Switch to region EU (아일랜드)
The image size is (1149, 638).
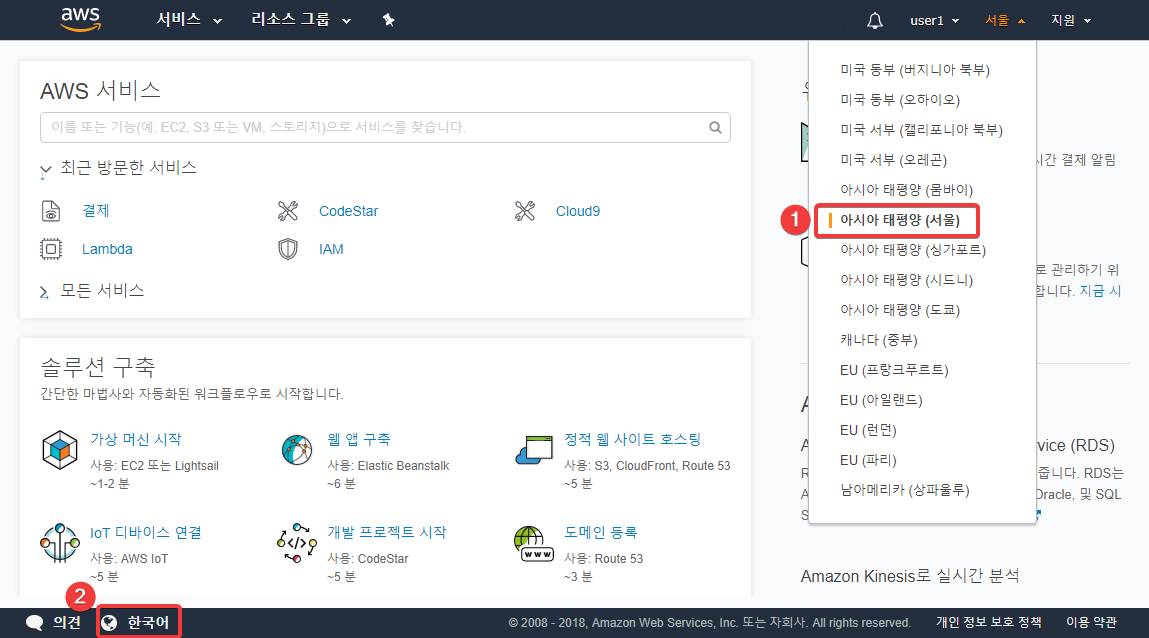pos(881,400)
